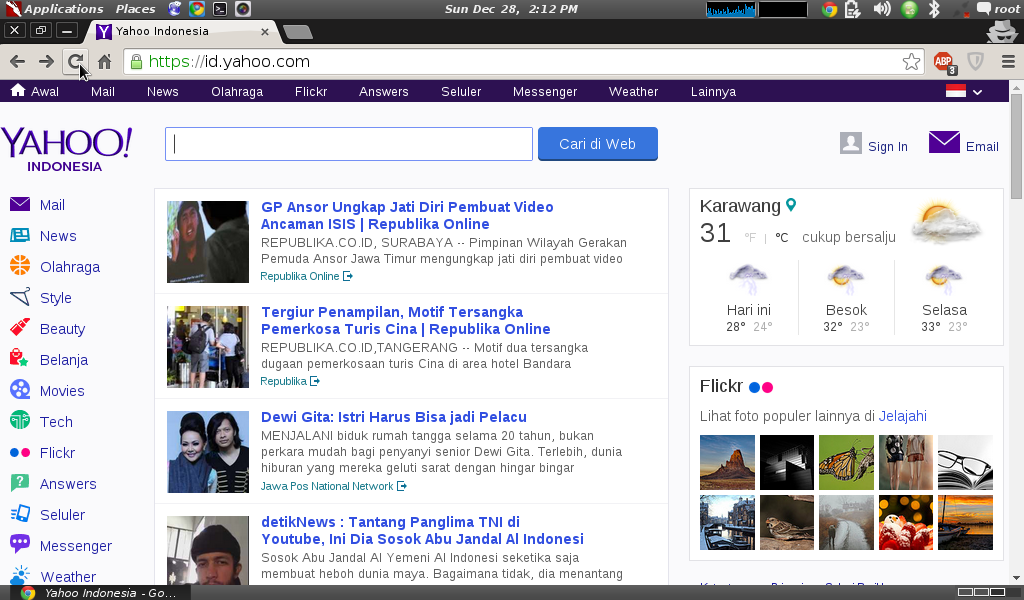This screenshot has width=1024, height=600.
Task: Select the Selasa weather forecast
Action: click(944, 298)
